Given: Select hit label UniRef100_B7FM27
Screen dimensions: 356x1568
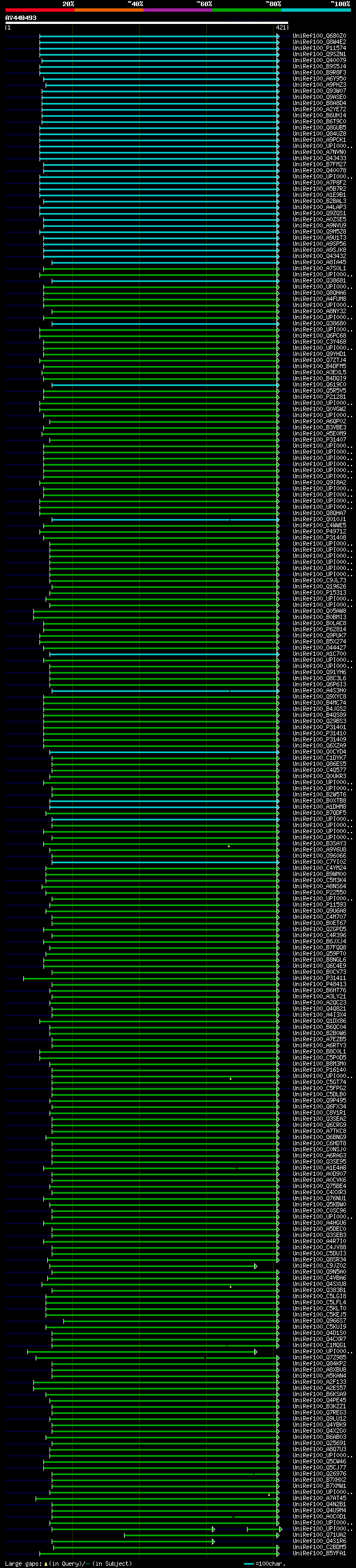Looking at the screenshot, I should [x=319, y=164].
